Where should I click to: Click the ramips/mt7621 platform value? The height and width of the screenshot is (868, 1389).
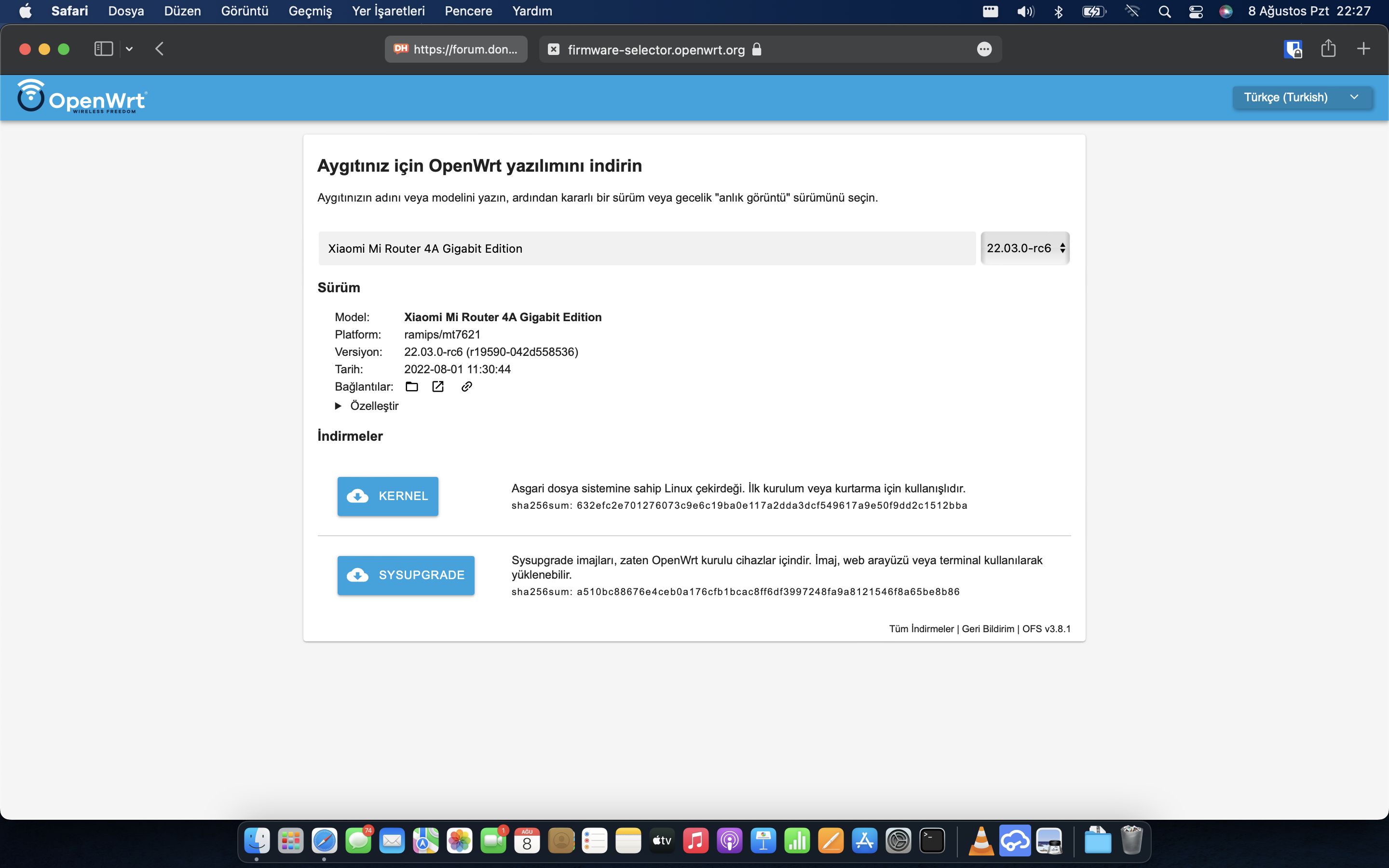pyautogui.click(x=442, y=334)
